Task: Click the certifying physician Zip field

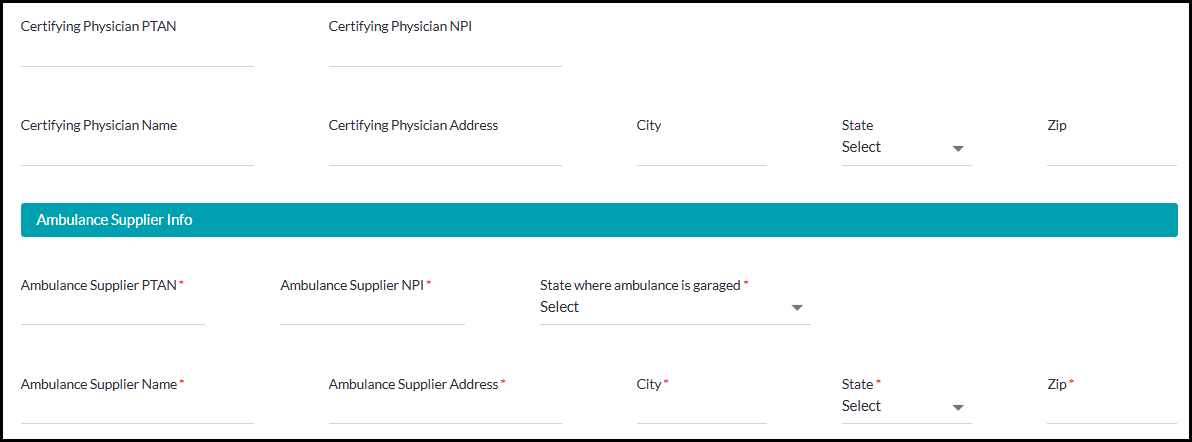Action: [1111, 153]
